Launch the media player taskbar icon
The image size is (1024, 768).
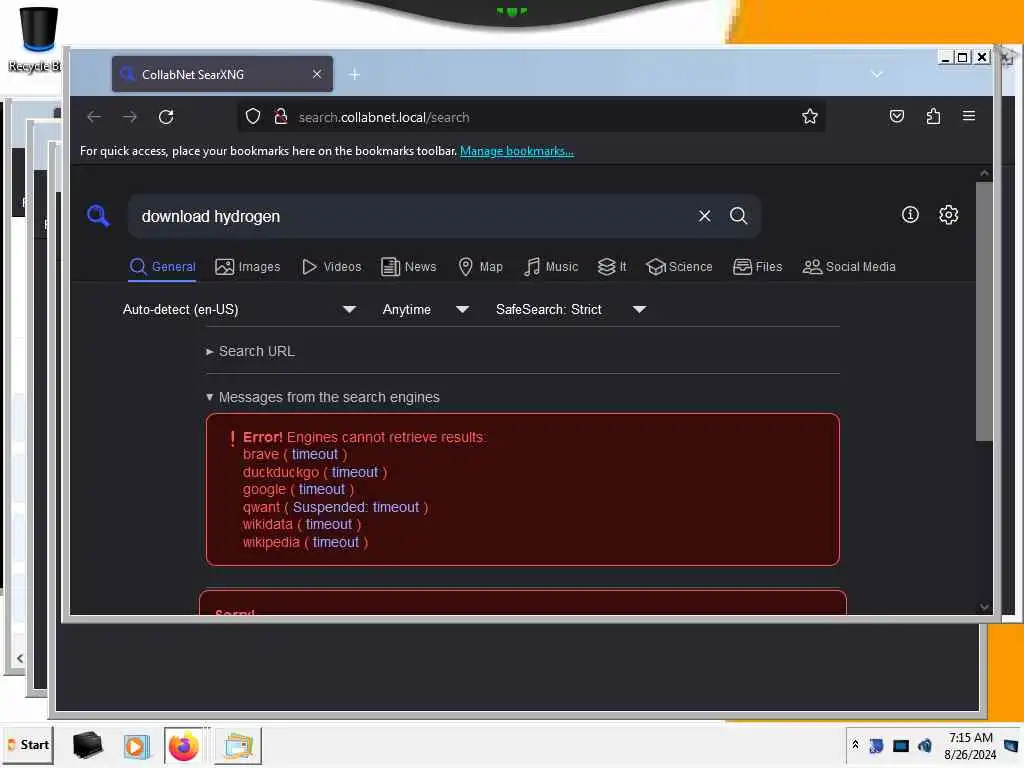(136, 746)
